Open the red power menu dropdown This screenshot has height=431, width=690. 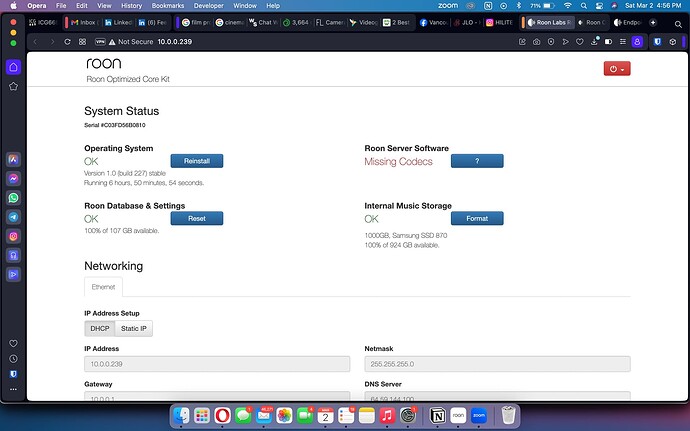617,69
